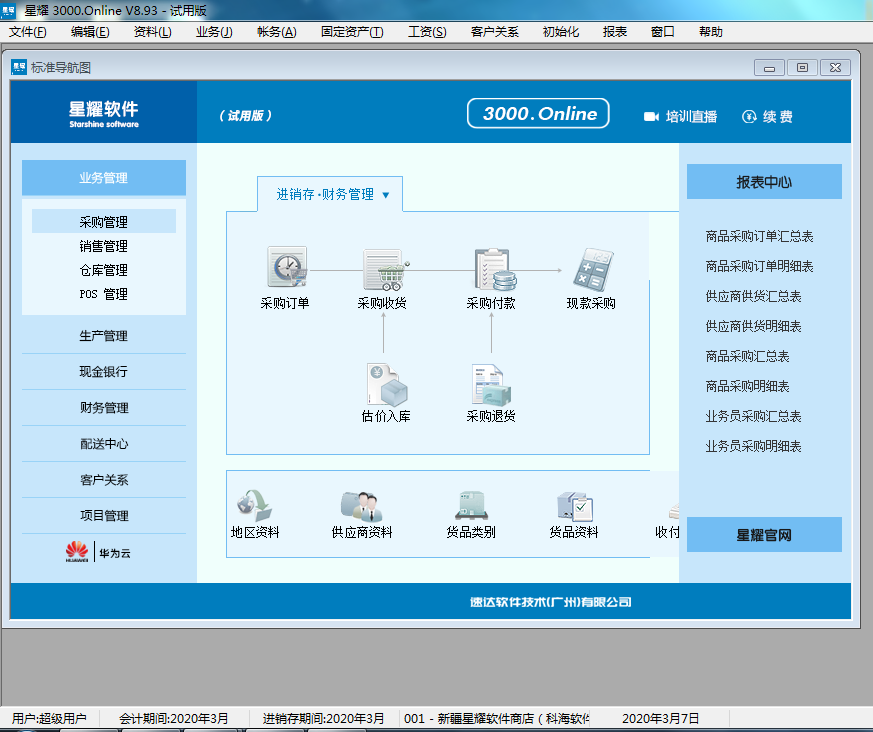
Task: Open the 工资(S) menu
Action: (x=427, y=32)
